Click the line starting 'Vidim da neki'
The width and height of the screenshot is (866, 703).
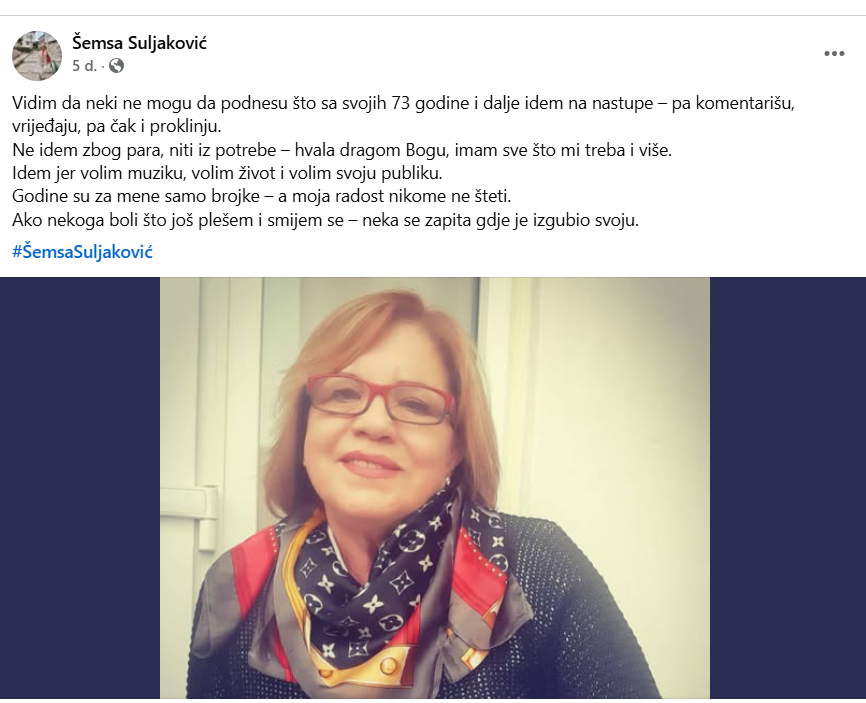point(403,103)
